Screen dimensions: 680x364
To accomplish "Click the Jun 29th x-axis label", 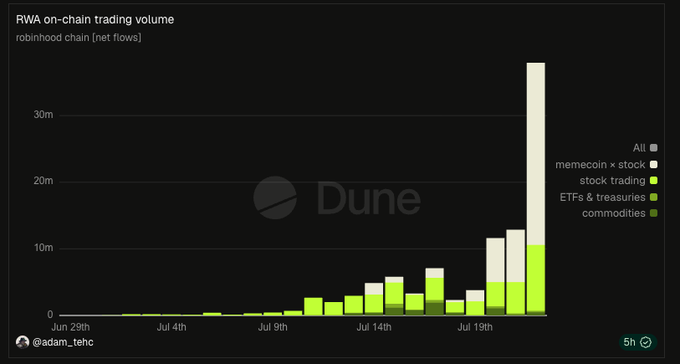I will (71, 327).
